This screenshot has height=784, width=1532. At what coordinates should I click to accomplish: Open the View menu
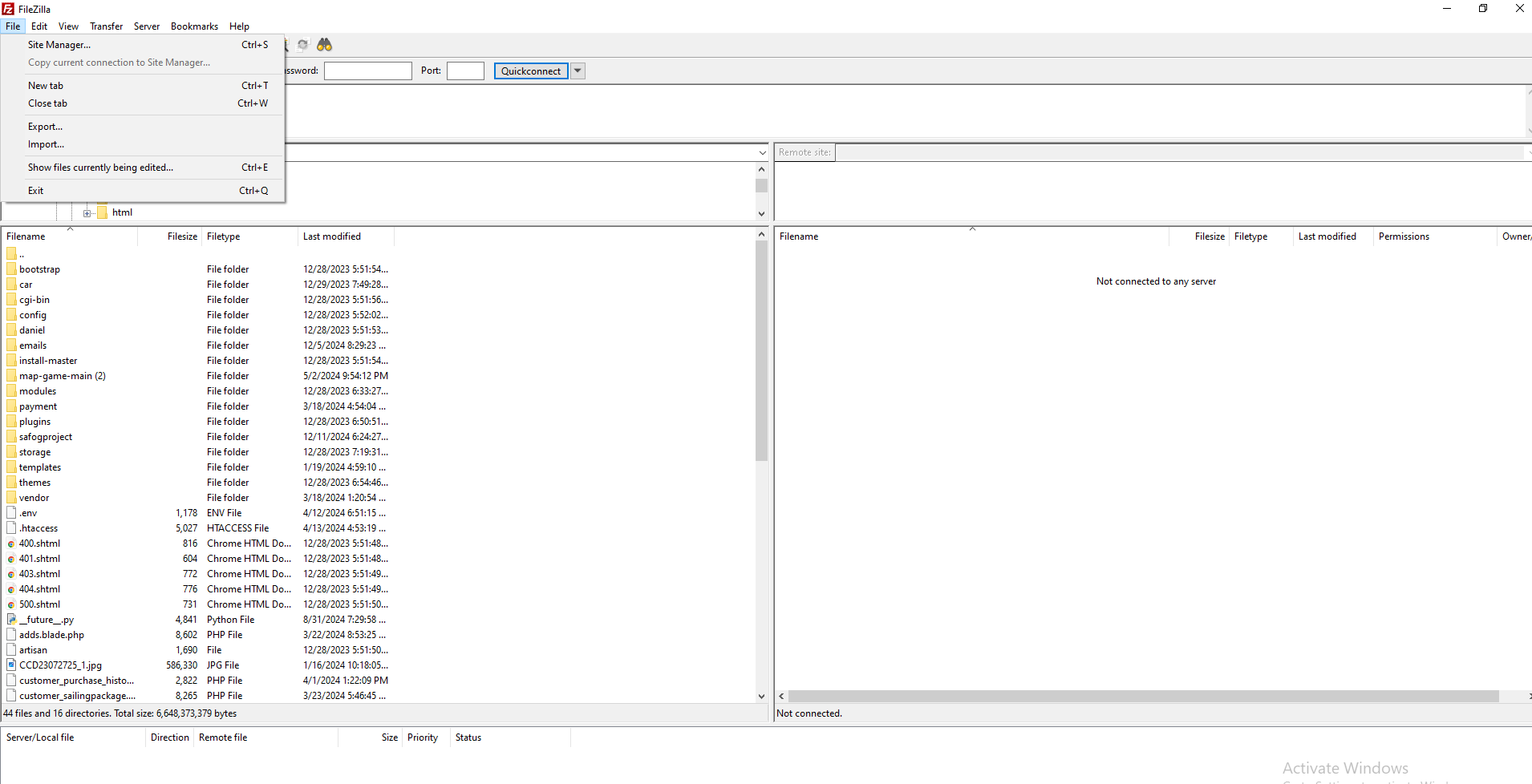pos(68,26)
